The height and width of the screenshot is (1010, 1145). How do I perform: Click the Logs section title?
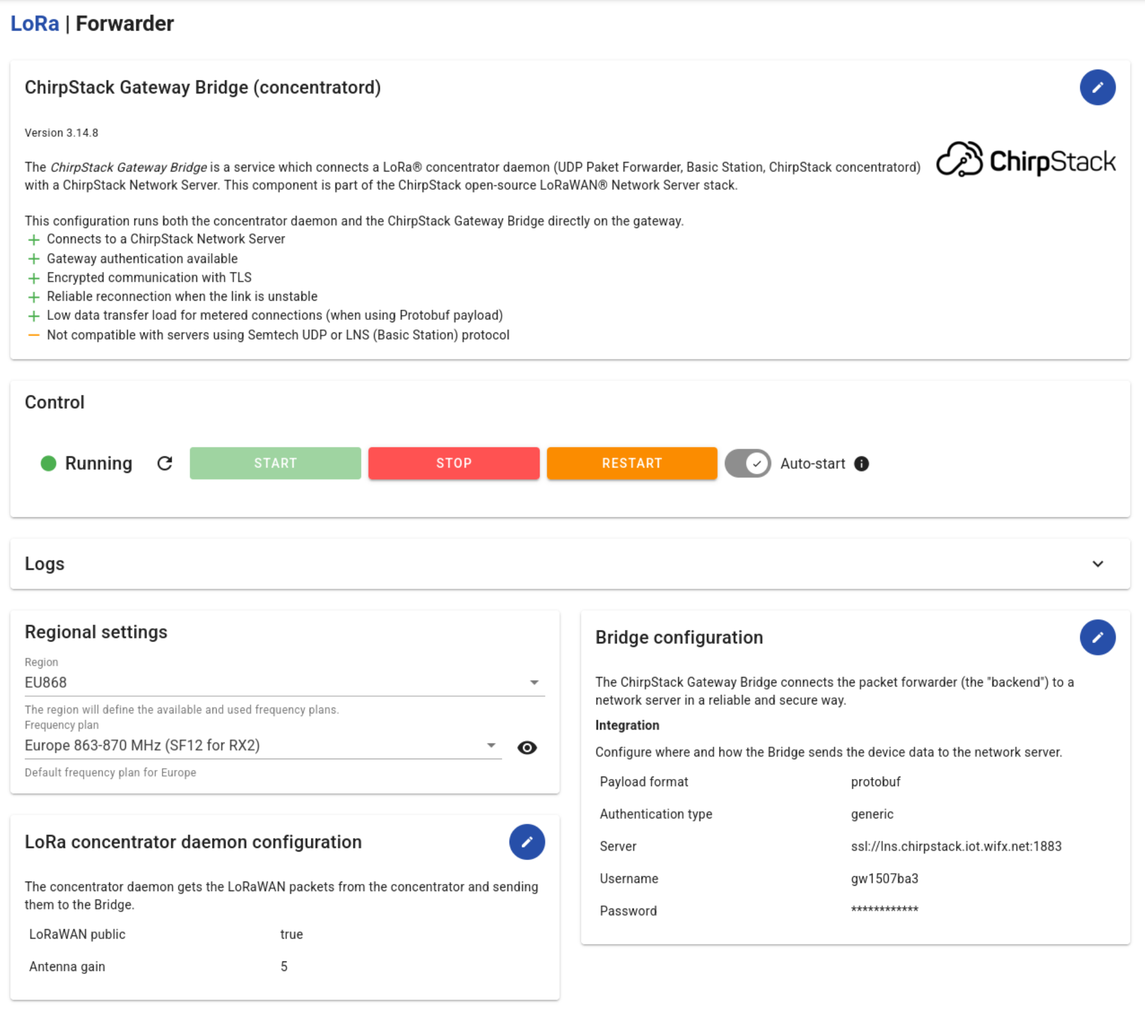pos(45,564)
